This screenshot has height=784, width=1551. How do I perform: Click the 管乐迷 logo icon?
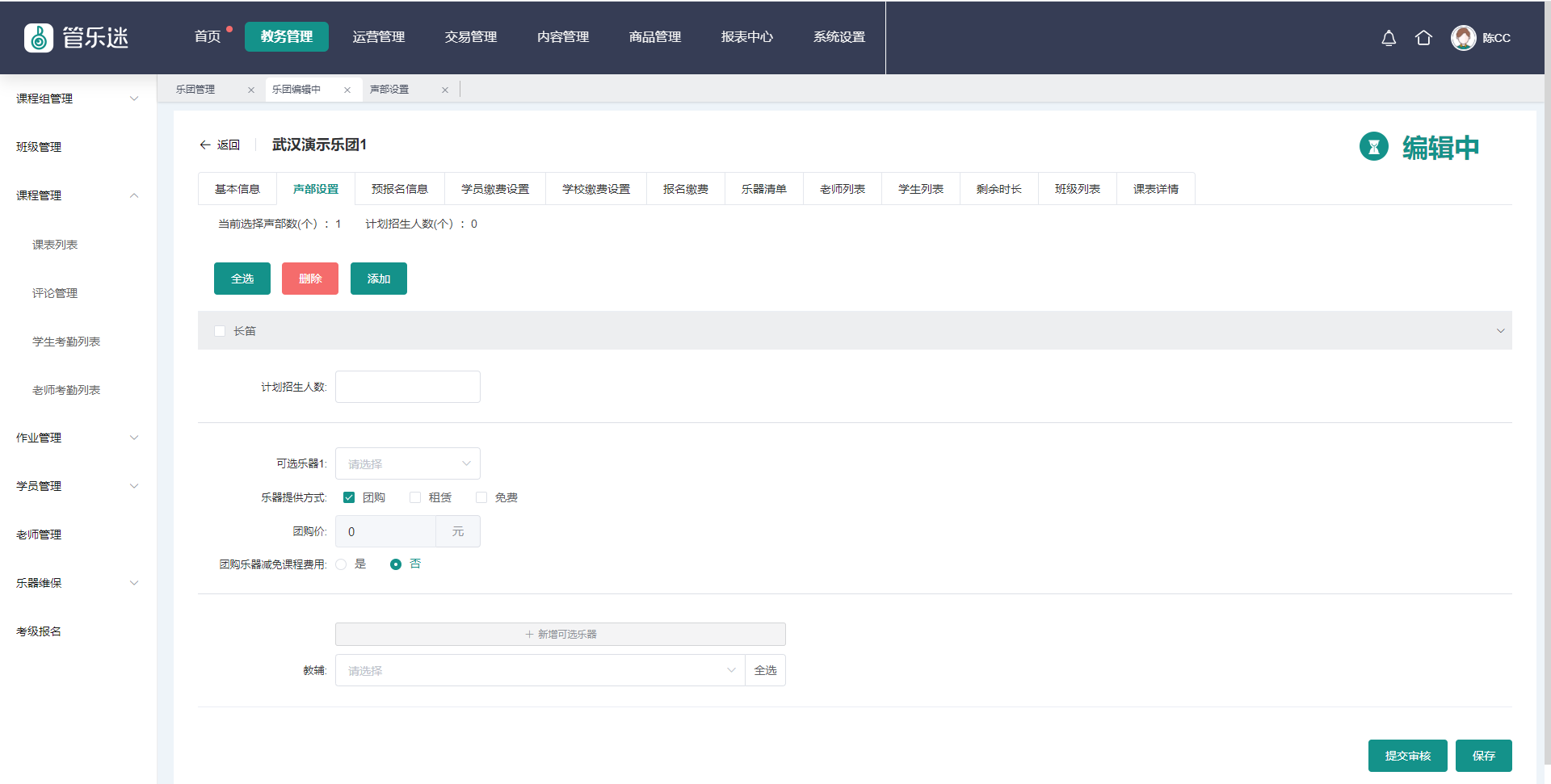39,38
